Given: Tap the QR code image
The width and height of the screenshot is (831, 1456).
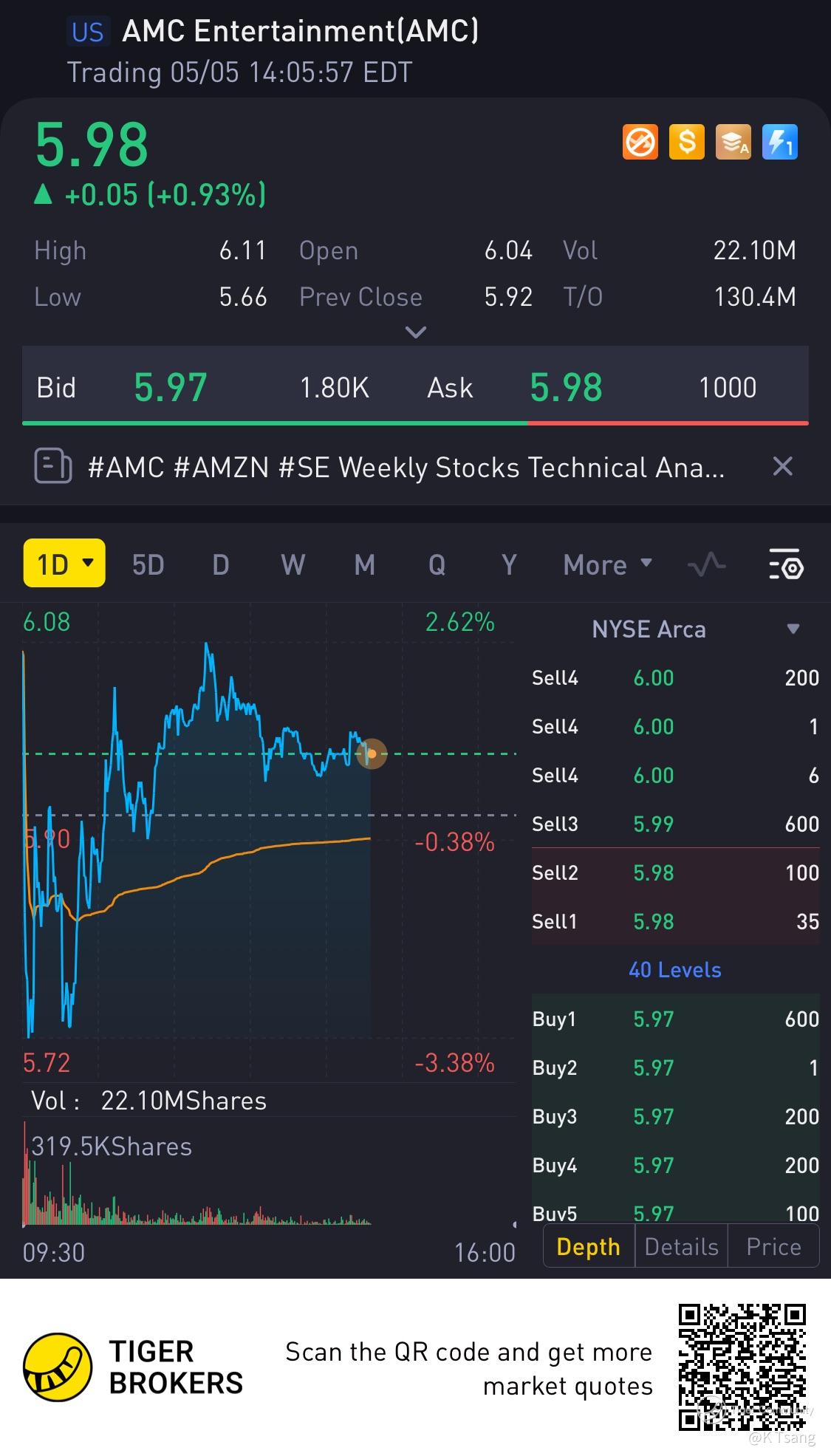Looking at the screenshot, I should 742,1367.
